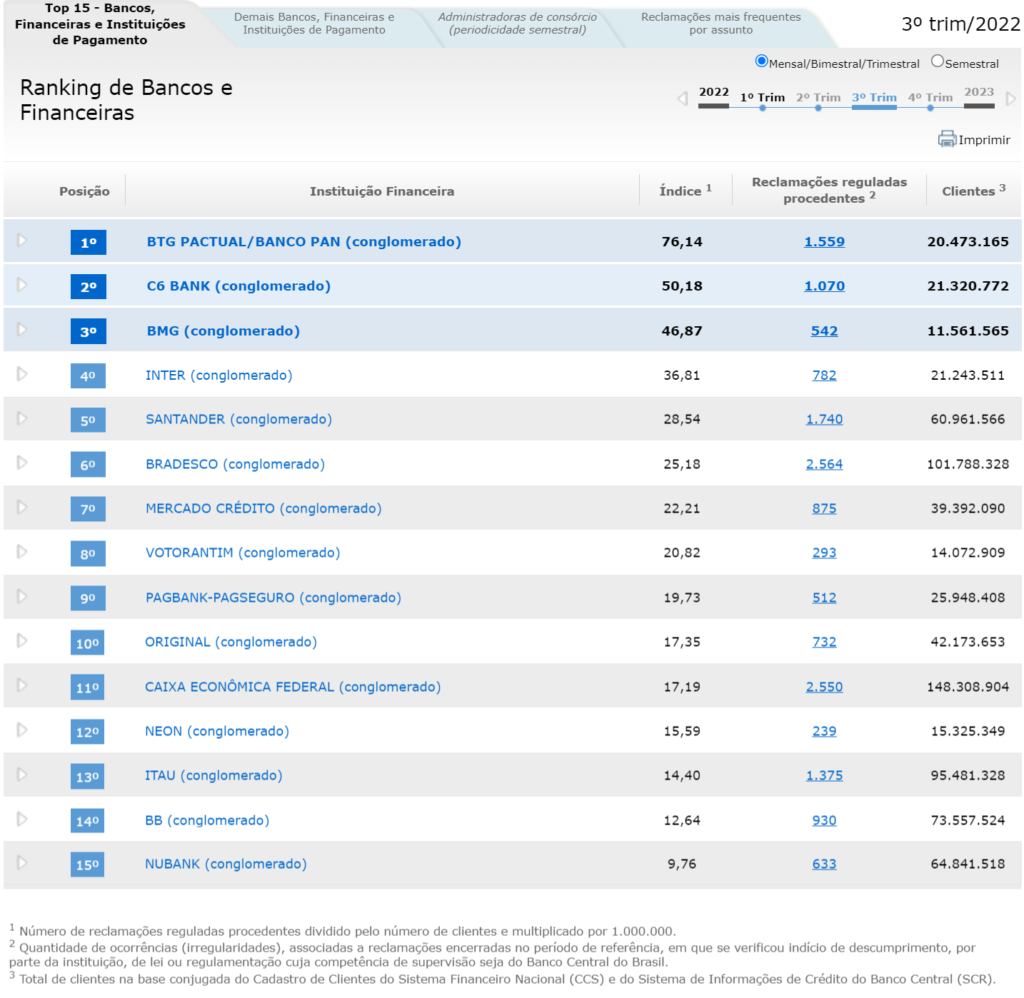Advance timeline with right arrow

[1011, 99]
